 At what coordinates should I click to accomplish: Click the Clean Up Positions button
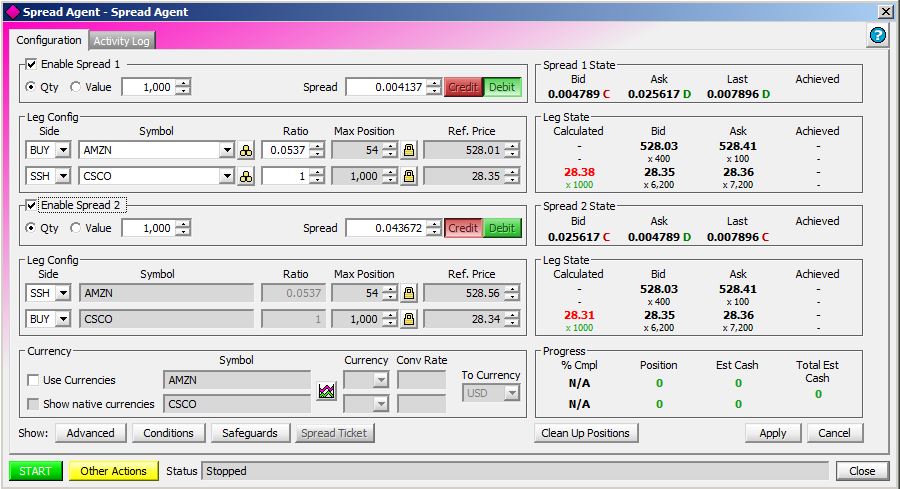(x=585, y=433)
